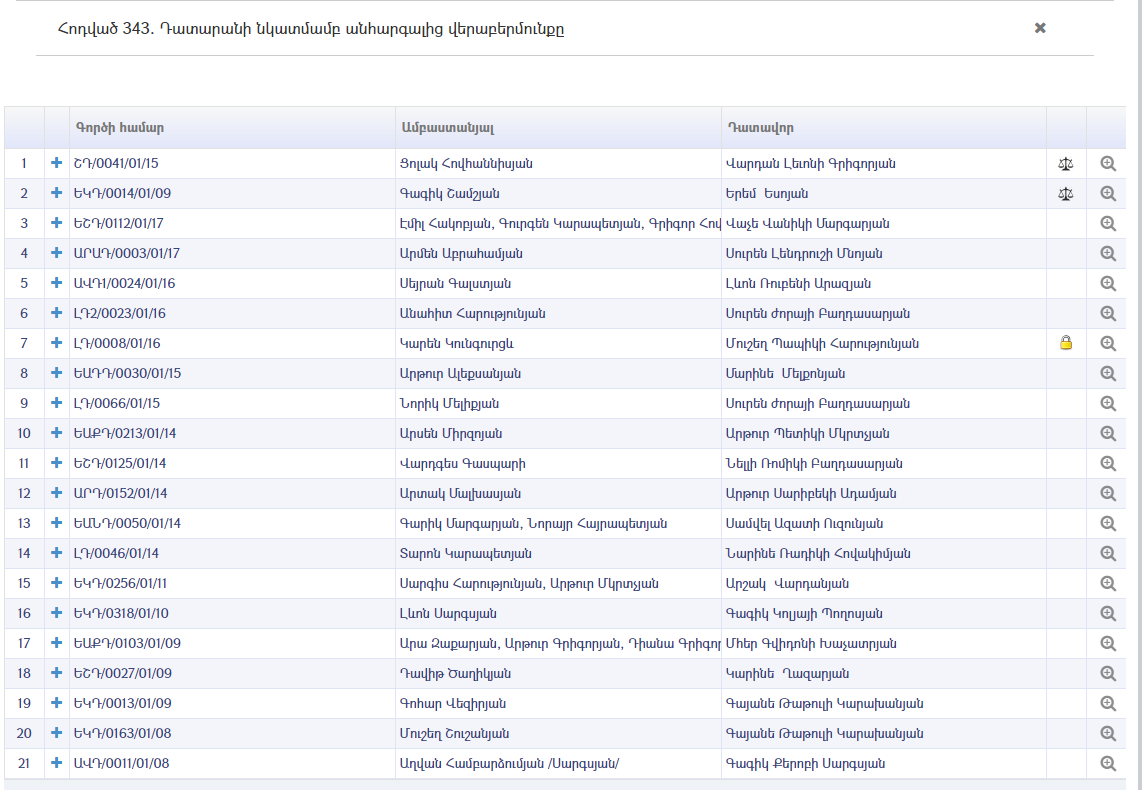Click judge Լևոն Ռուբենի Արազյան

click(798, 283)
